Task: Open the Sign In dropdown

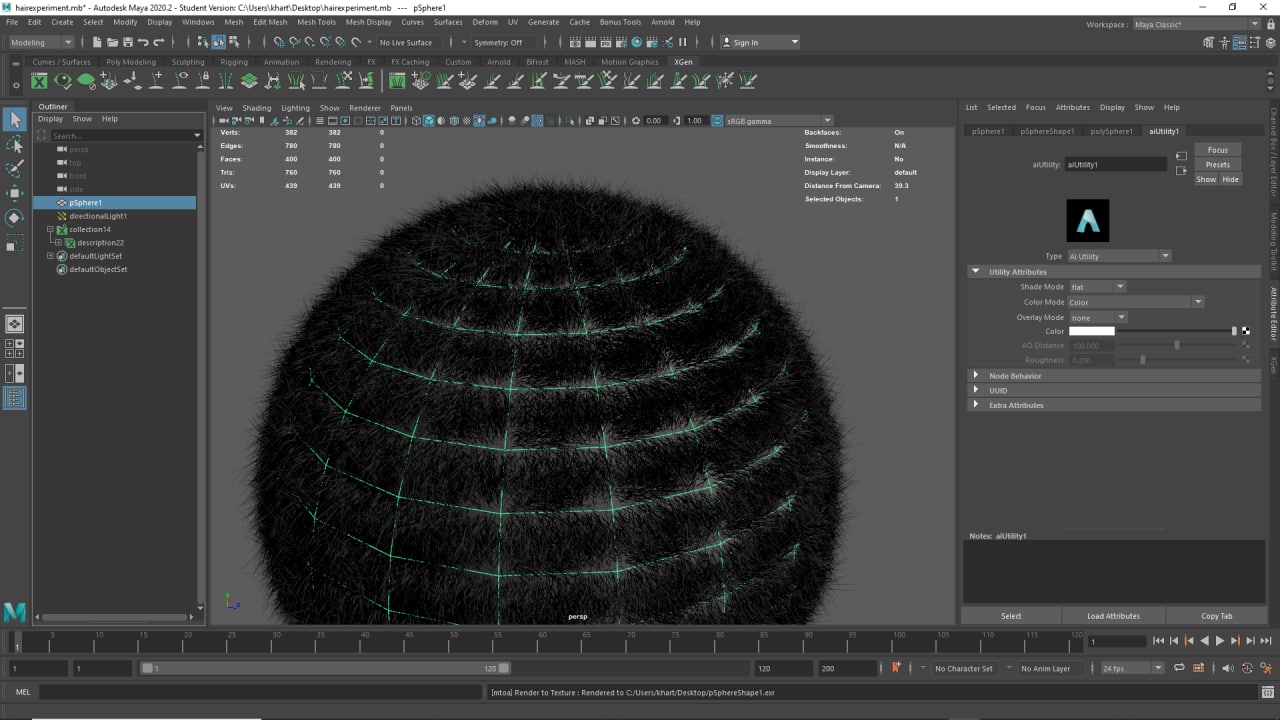Action: [x=761, y=42]
